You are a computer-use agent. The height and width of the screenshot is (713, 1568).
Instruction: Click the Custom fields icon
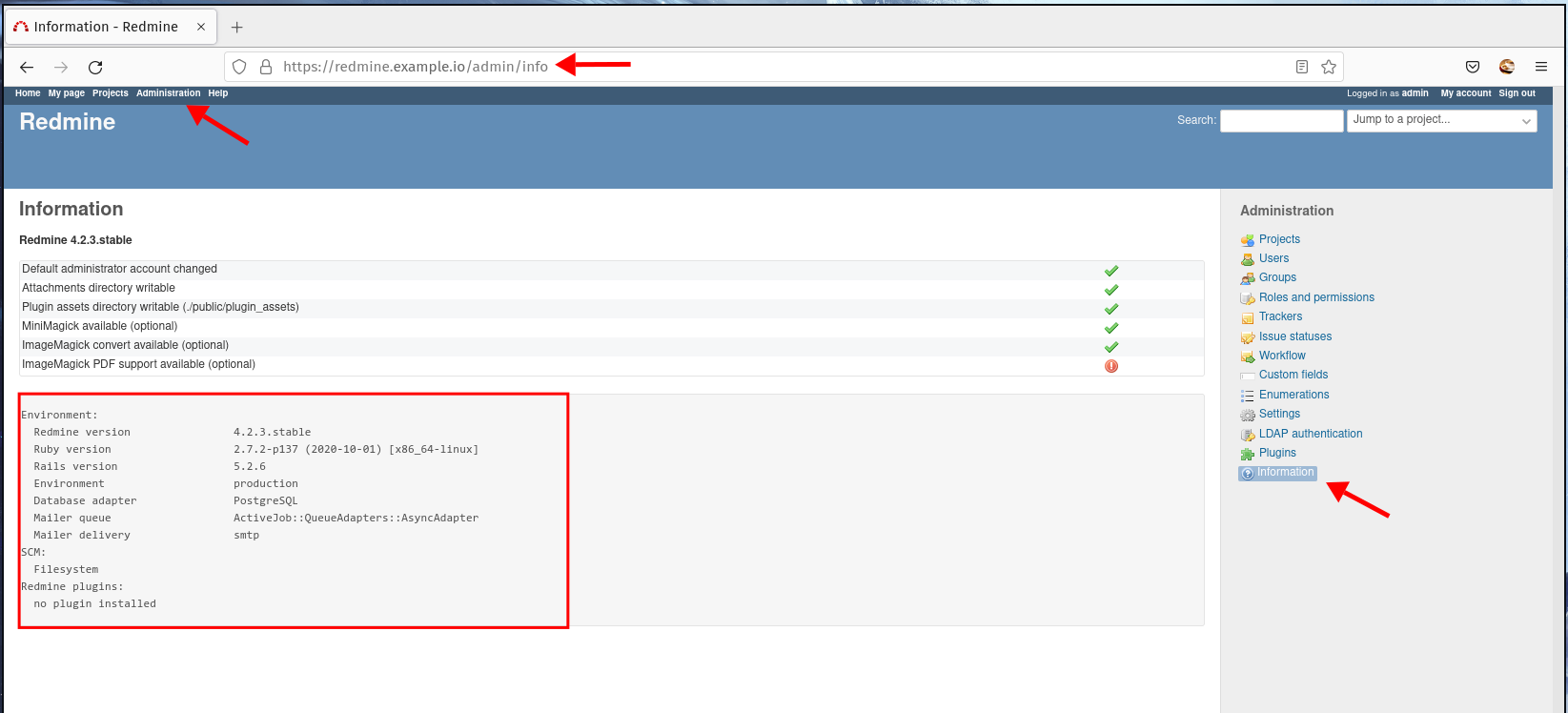(x=1248, y=376)
